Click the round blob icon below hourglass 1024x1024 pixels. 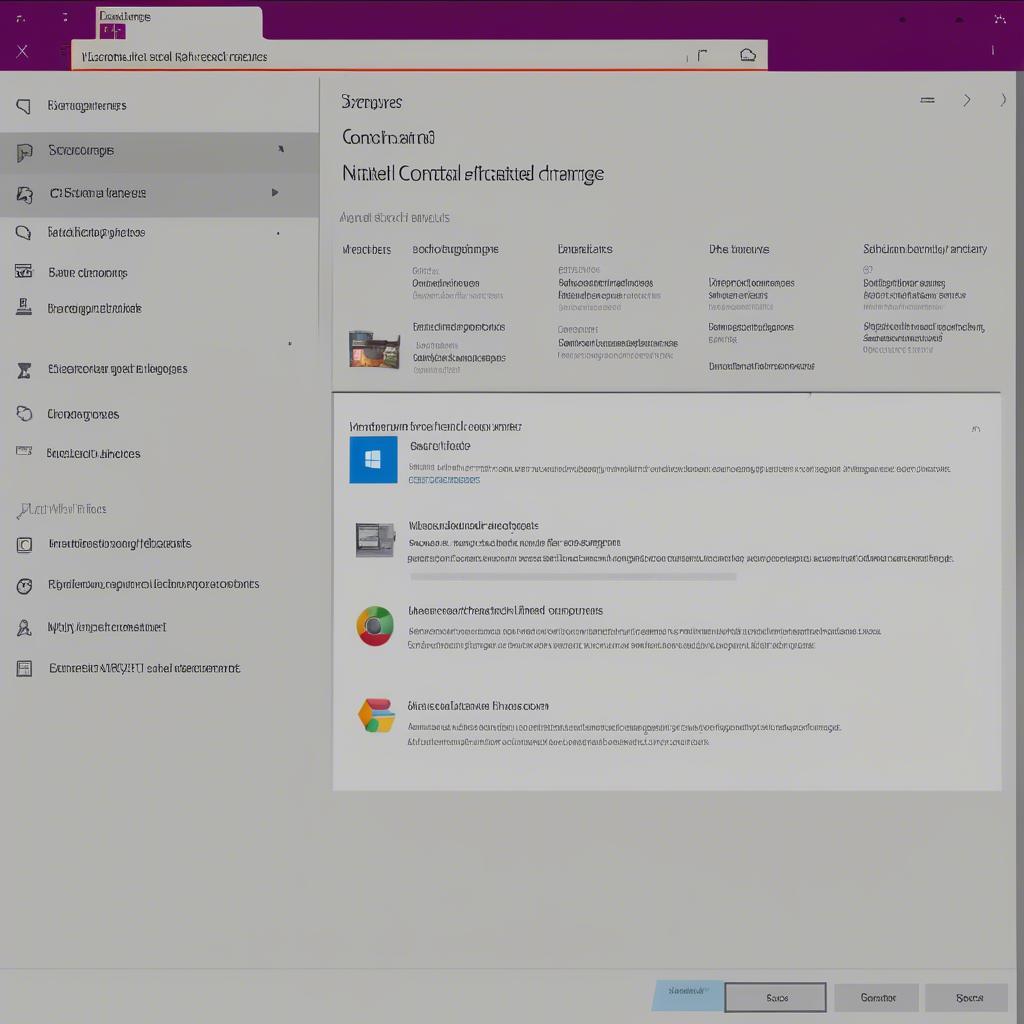pos(24,413)
